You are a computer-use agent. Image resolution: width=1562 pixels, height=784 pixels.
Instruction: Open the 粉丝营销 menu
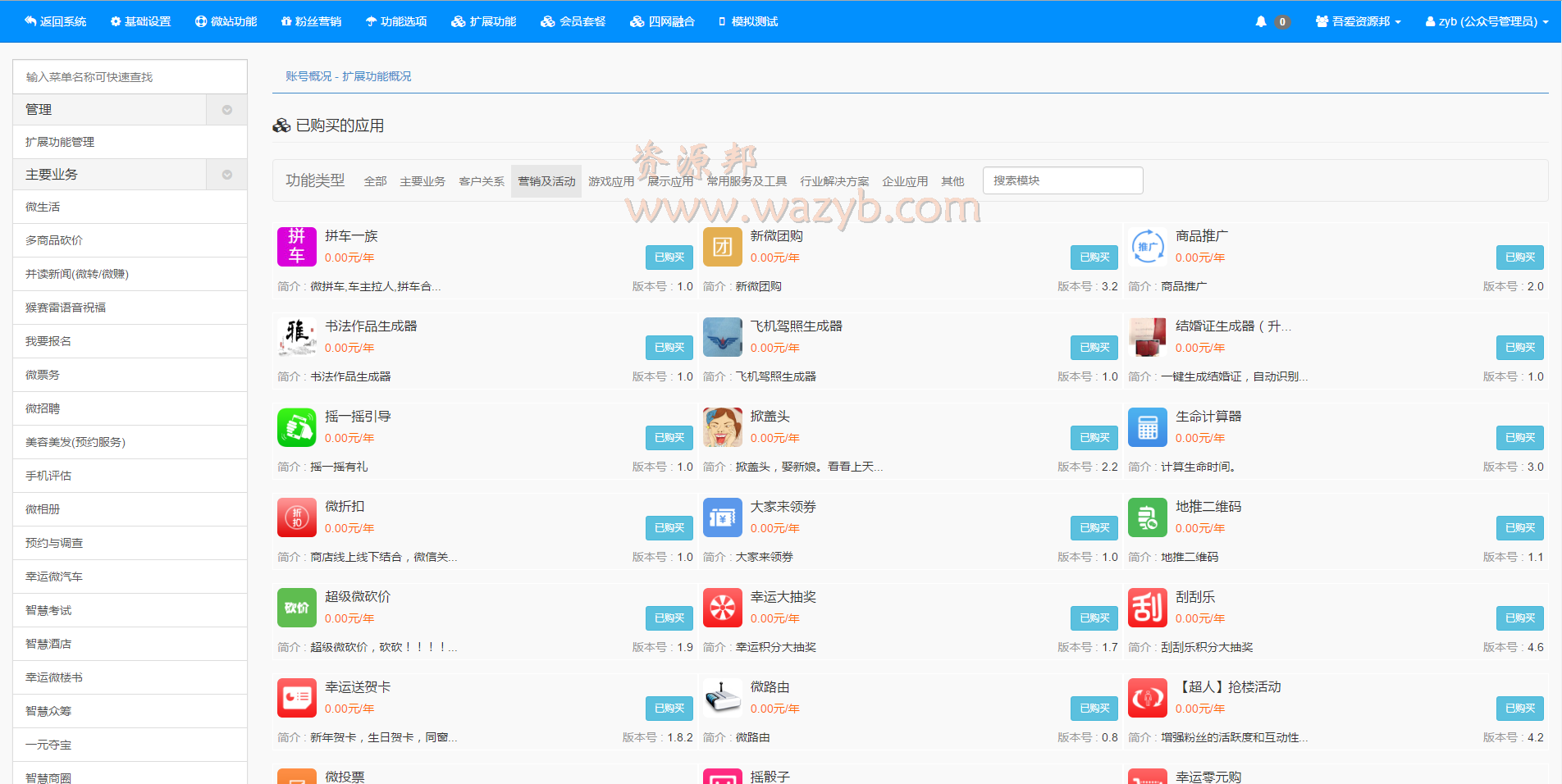pos(311,21)
